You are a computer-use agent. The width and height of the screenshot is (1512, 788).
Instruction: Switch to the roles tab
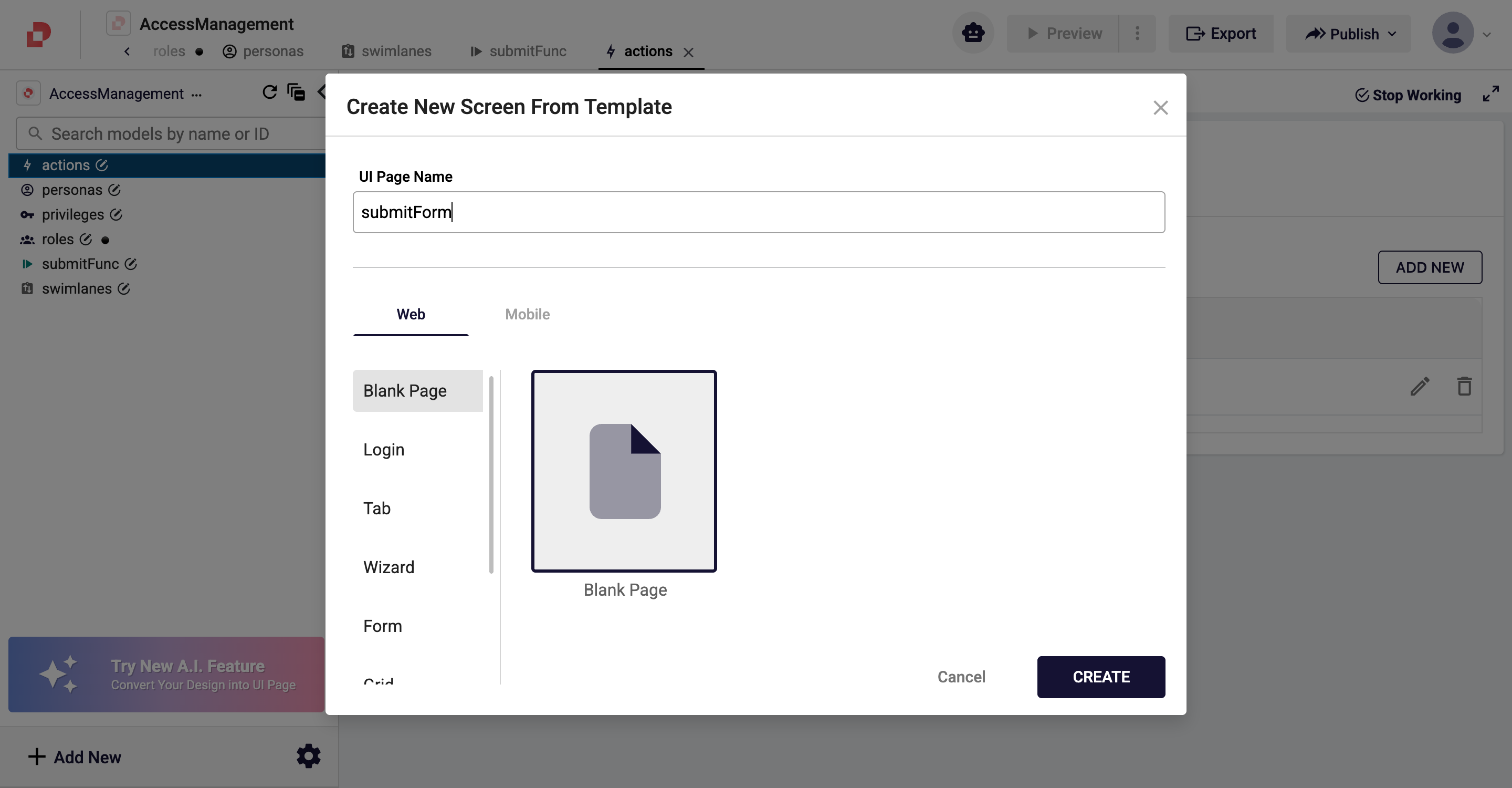[169, 51]
